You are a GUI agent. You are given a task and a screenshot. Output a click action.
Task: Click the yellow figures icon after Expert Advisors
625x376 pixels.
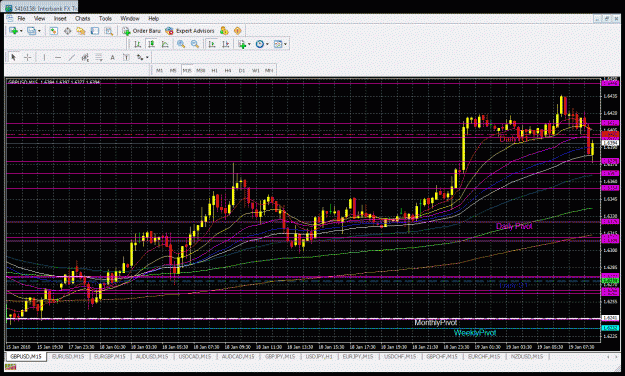click(x=224, y=31)
